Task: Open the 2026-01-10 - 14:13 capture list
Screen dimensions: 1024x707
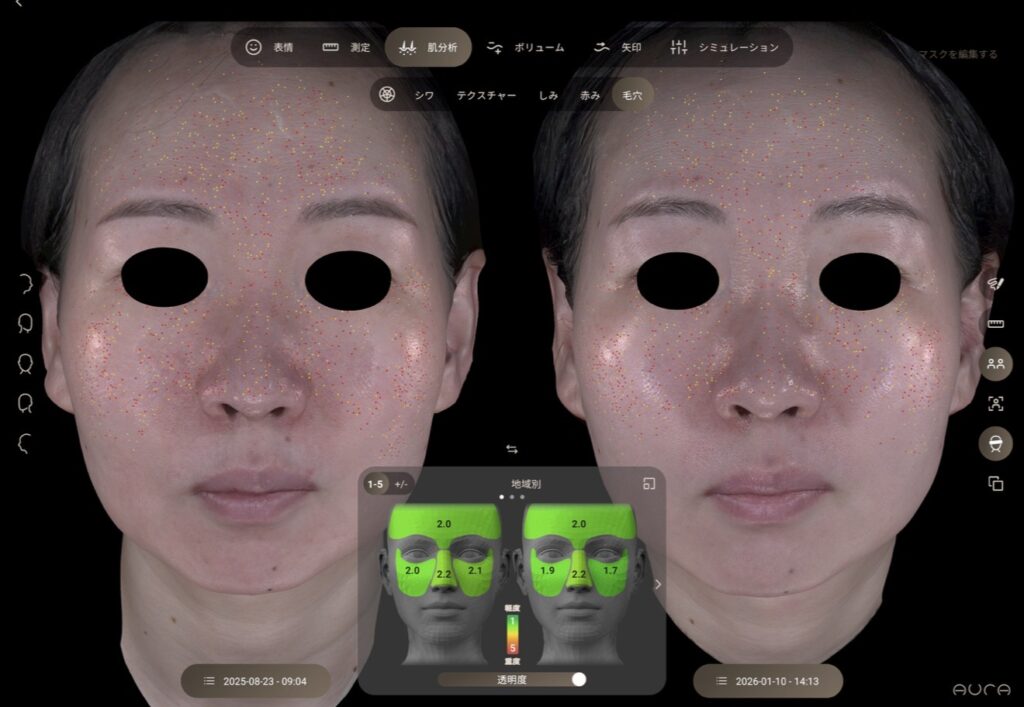Action: 768,681
